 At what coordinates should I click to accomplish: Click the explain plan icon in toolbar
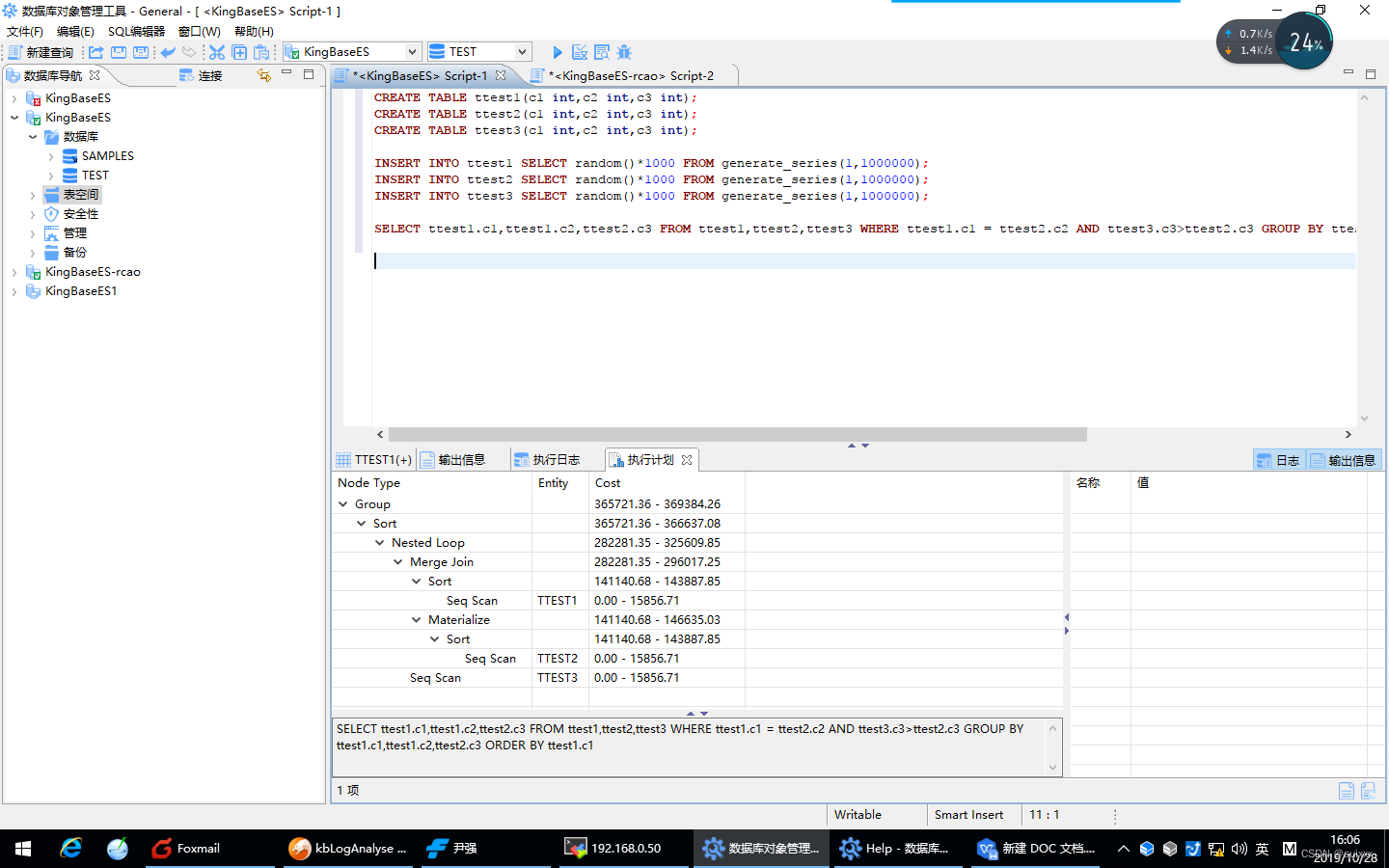click(602, 52)
